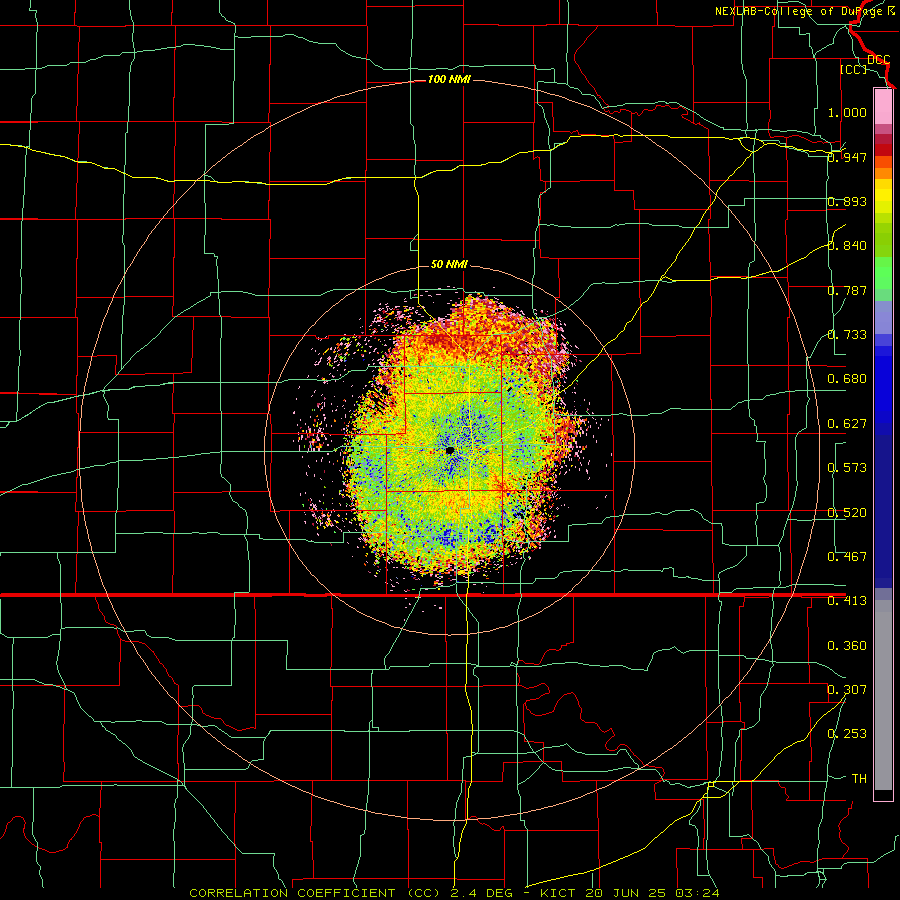
Task: Select the 0.253 legend value
Action: 847,734
